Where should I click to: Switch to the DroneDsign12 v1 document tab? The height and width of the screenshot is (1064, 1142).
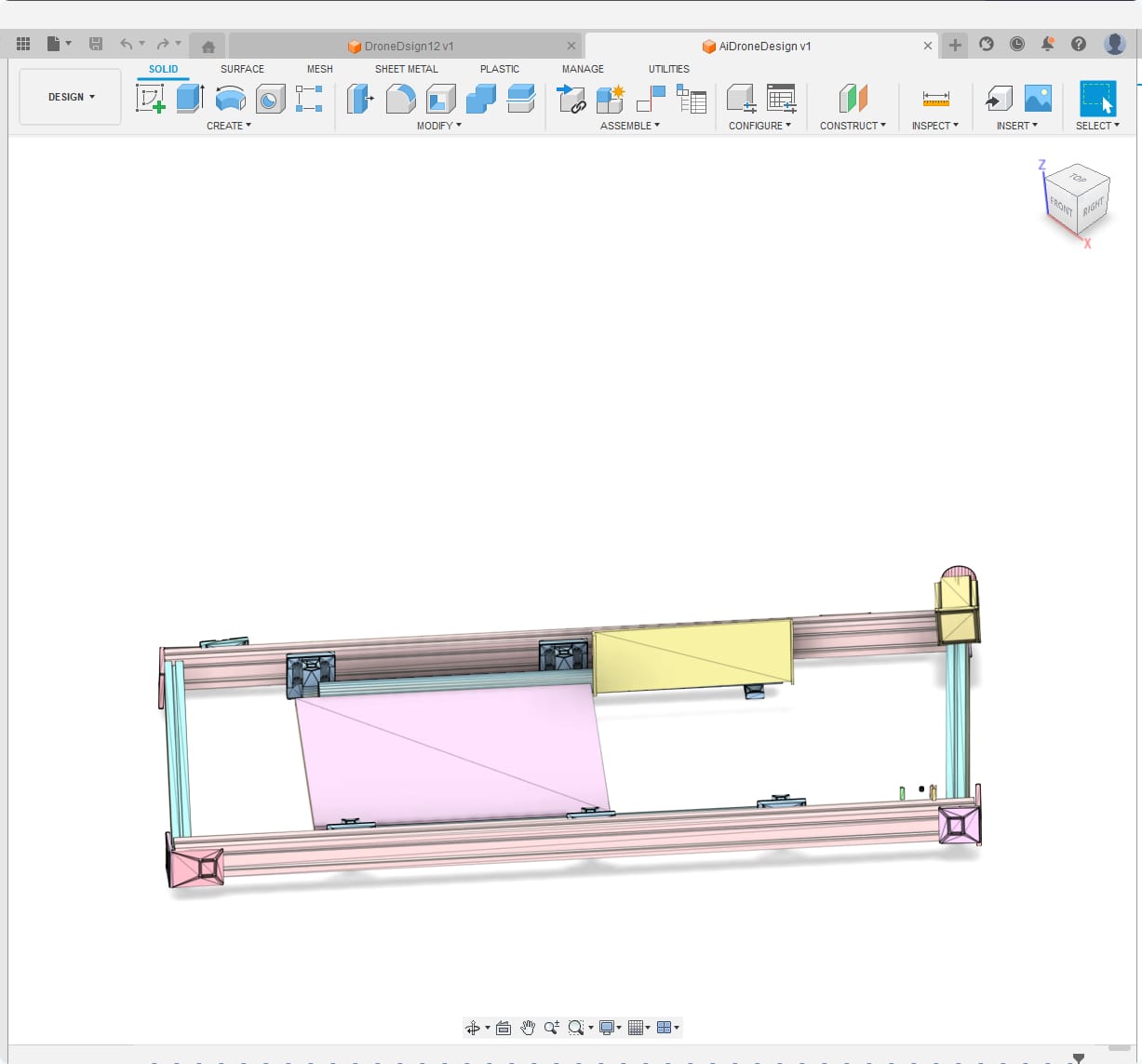pyautogui.click(x=408, y=46)
